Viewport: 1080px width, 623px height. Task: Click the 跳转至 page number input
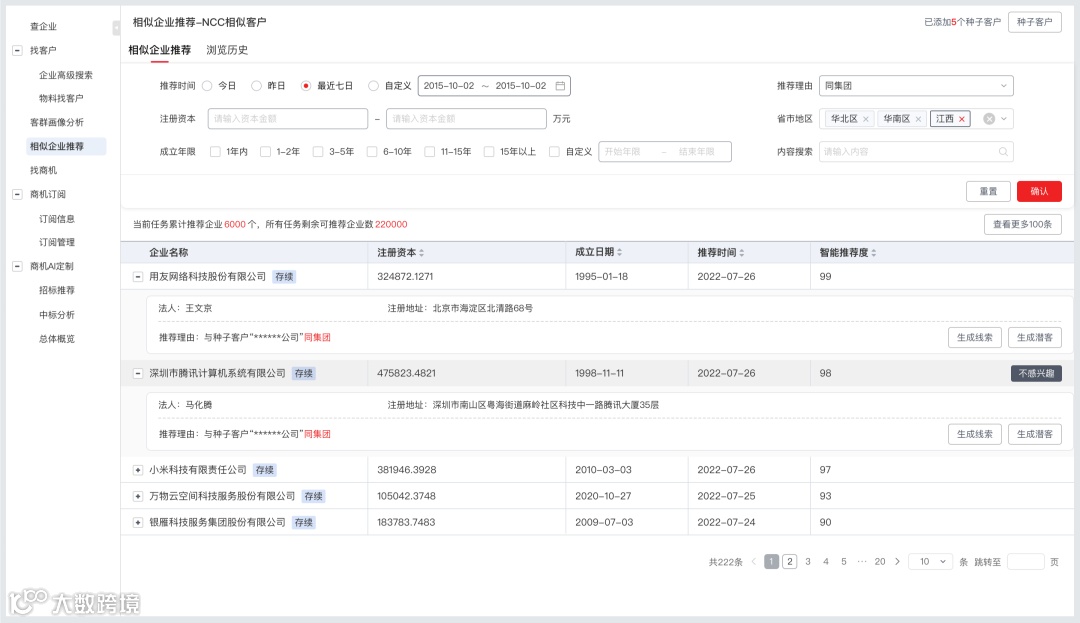click(x=1026, y=562)
